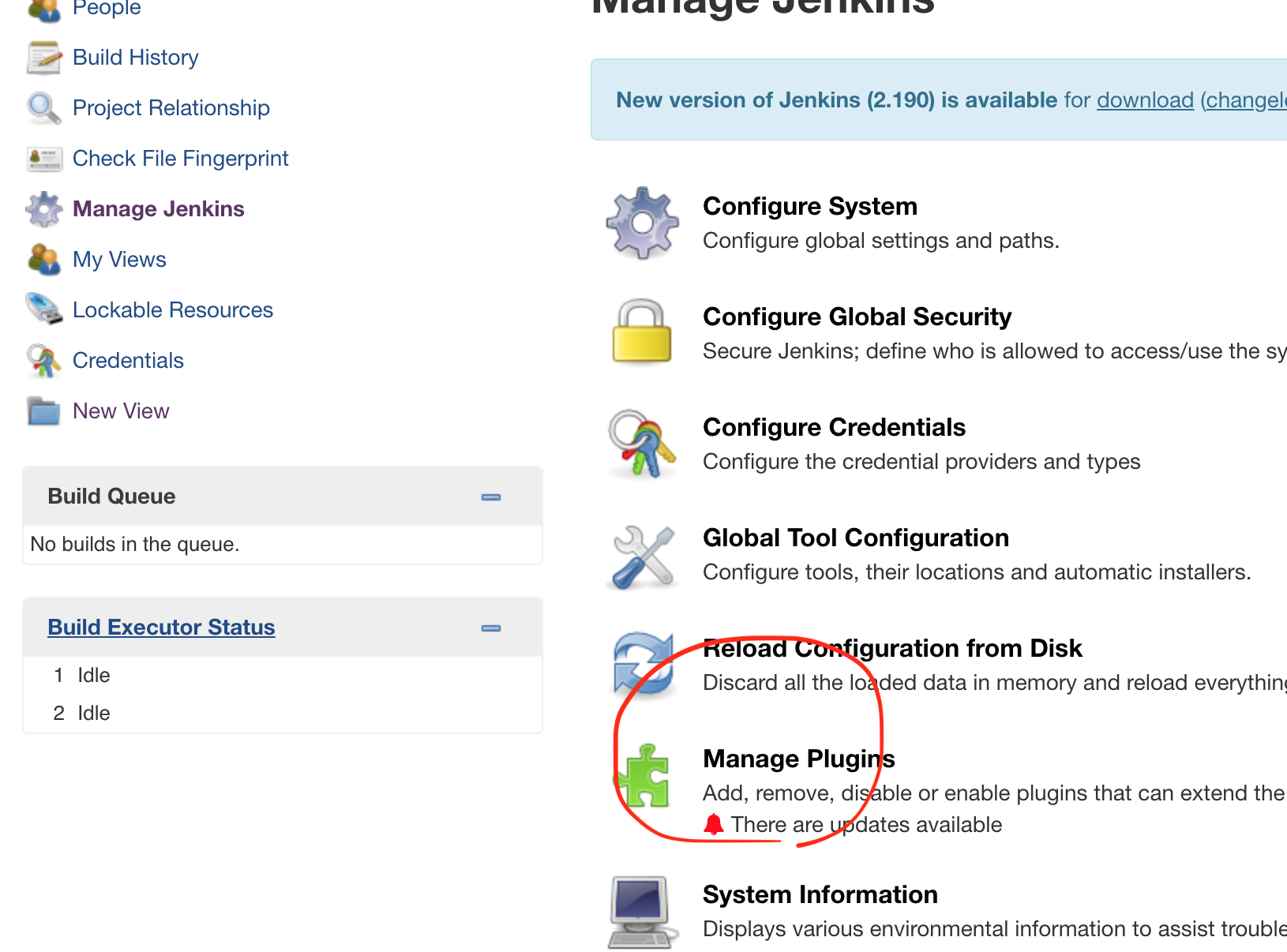Viewport: 1287px width, 952px height.
Task: Click the System Information computer icon
Action: 643,912
